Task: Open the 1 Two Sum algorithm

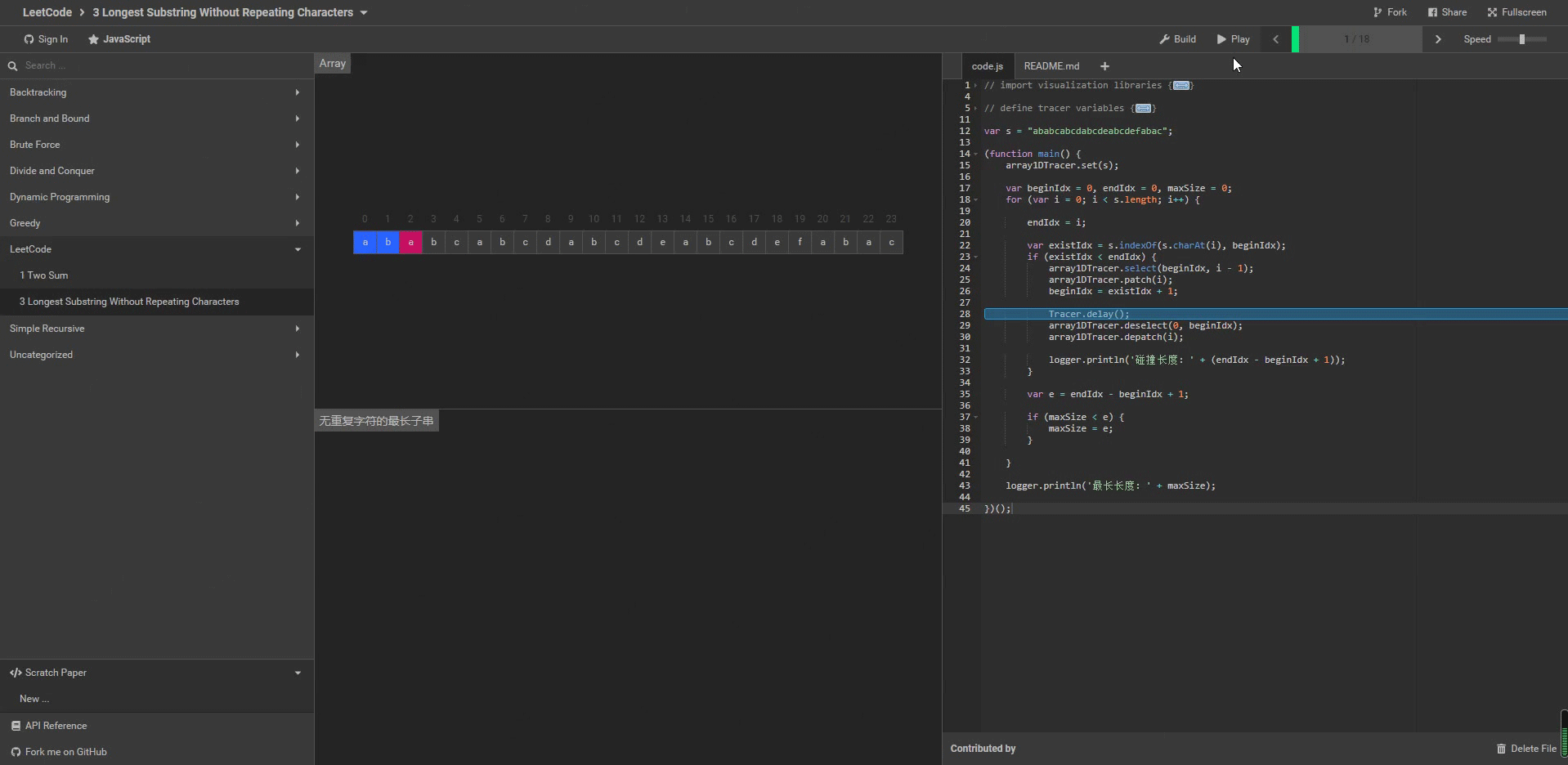Action: [44, 275]
